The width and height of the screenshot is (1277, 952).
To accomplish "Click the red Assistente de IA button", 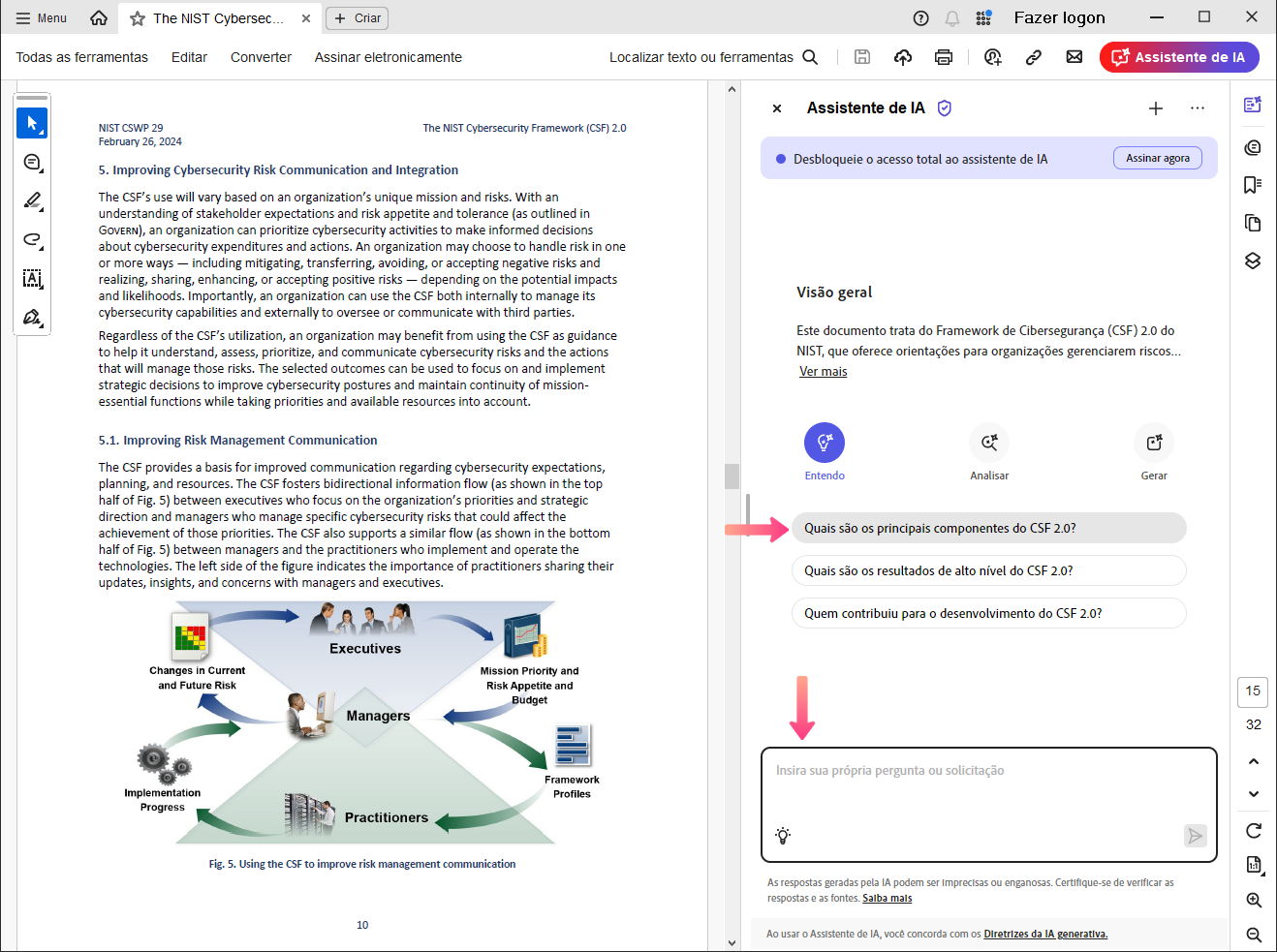I will coord(1179,57).
